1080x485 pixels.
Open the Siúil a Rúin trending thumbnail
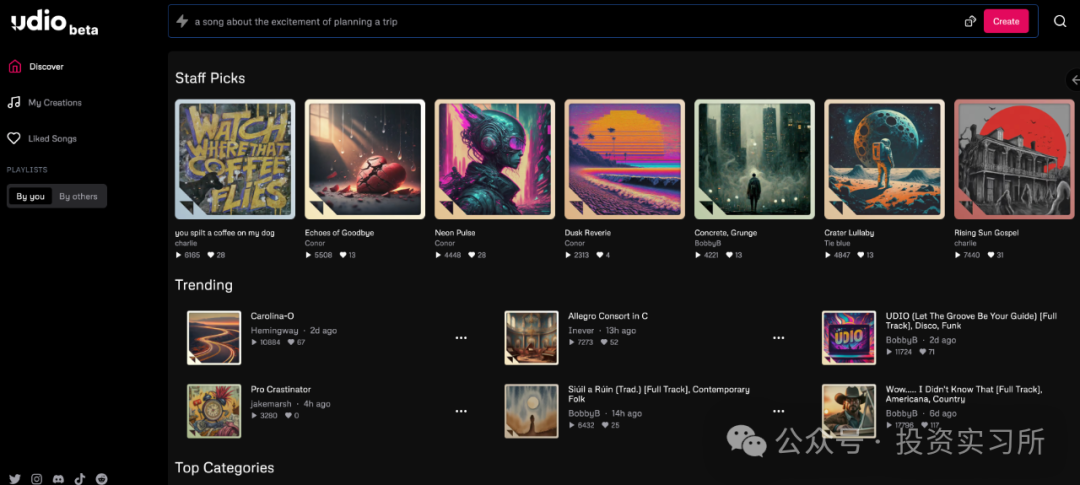click(531, 411)
